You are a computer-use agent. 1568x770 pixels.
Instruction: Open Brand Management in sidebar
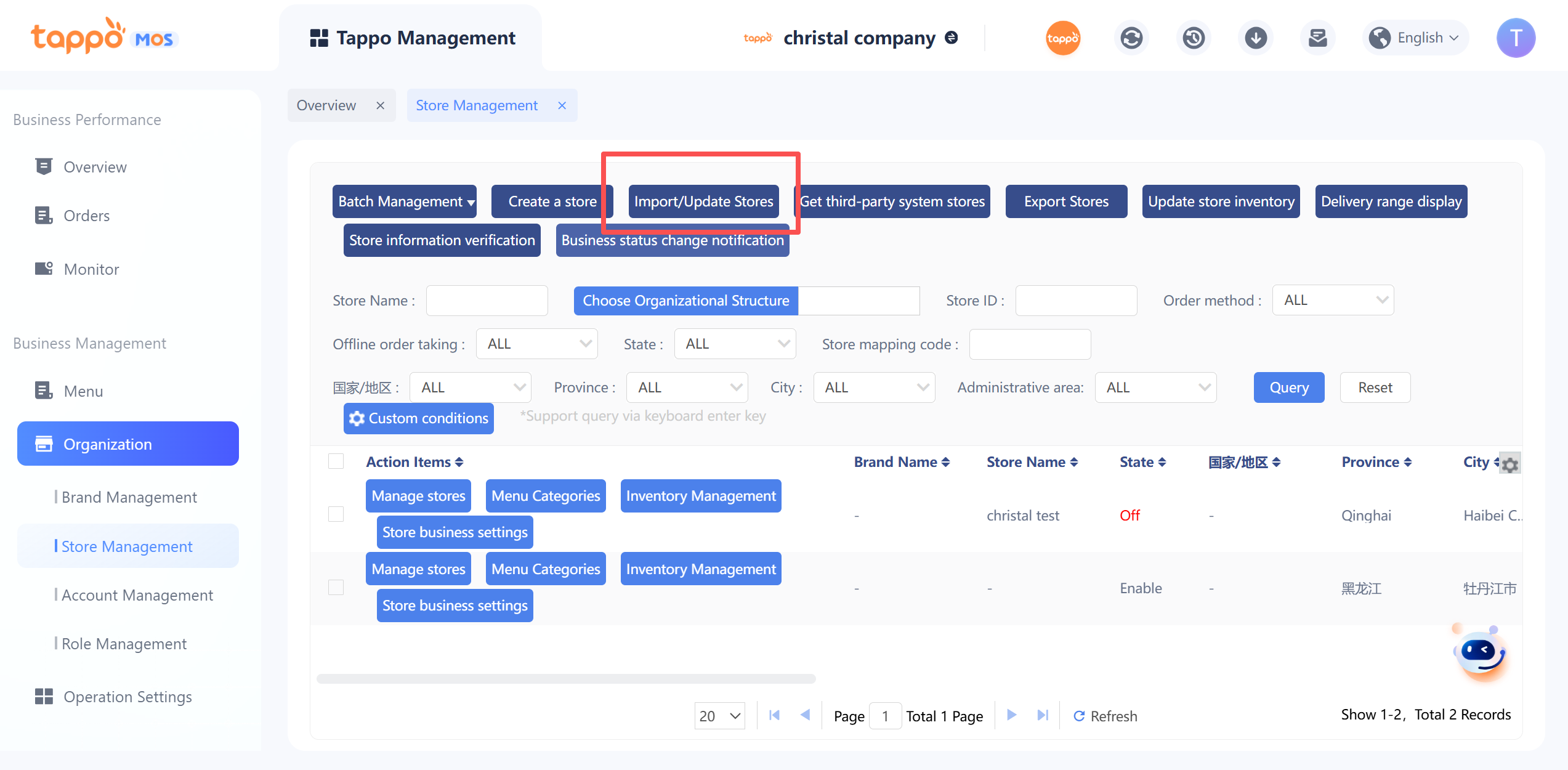tap(129, 497)
